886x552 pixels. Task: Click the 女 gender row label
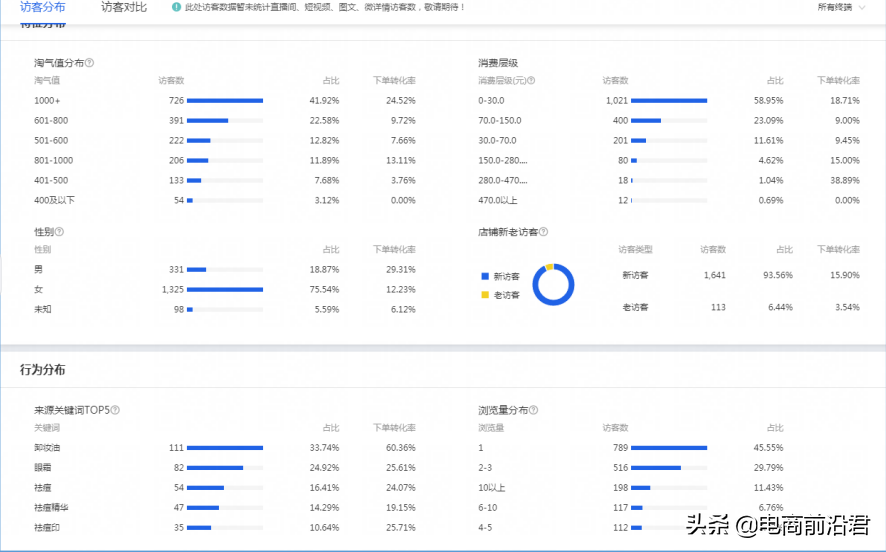coord(38,289)
